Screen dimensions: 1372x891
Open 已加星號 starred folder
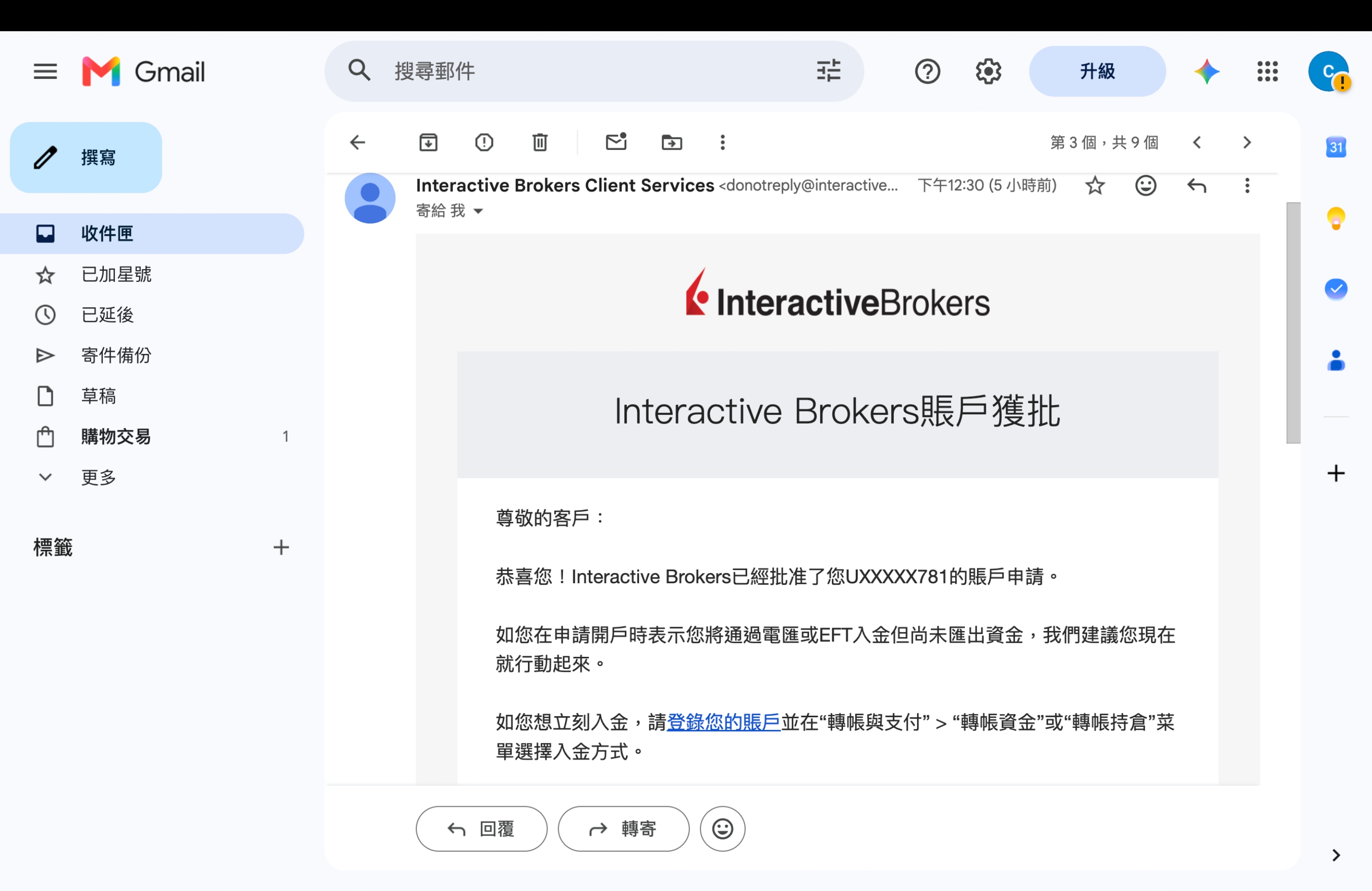pos(152,274)
